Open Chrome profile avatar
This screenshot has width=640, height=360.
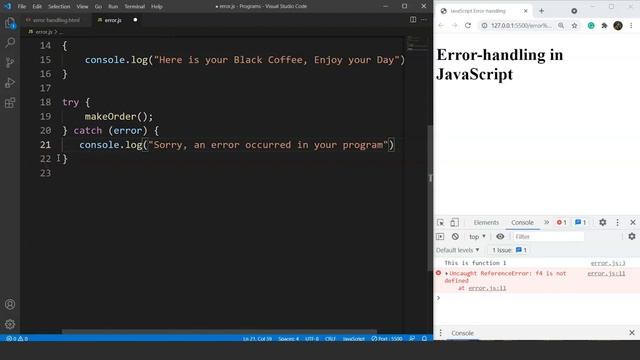coord(618,25)
